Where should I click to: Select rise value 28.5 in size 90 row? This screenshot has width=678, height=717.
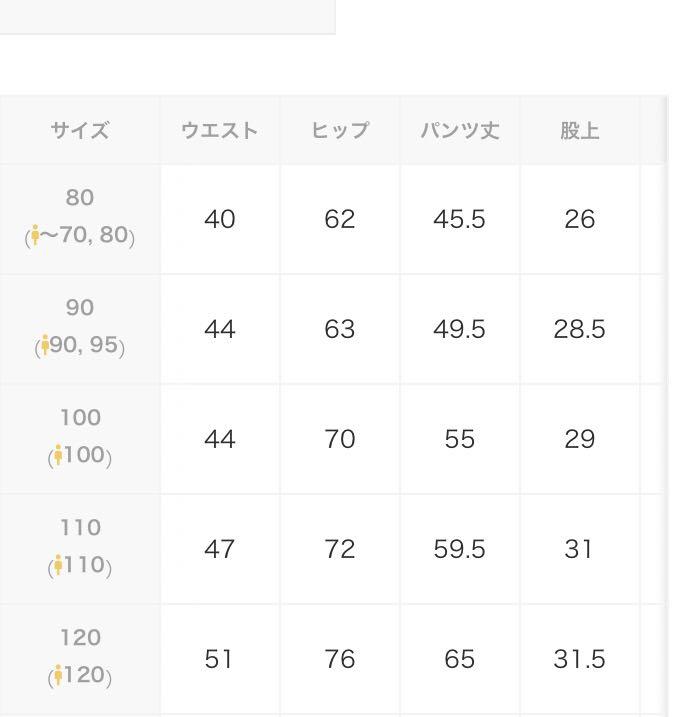580,329
